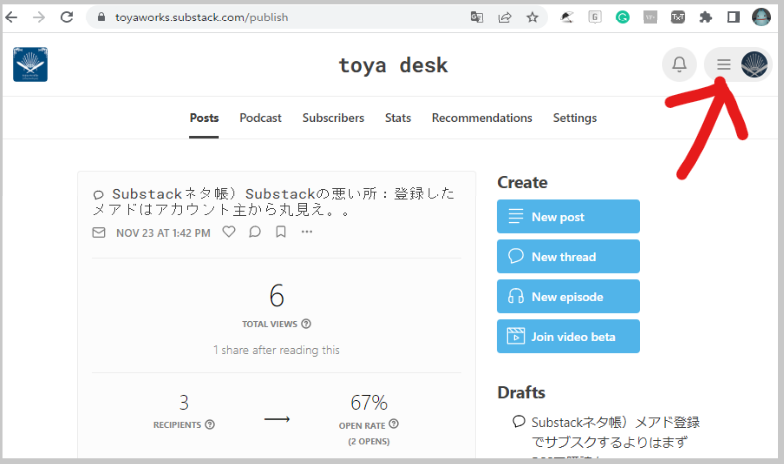This screenshot has height=464, width=784.
Task: Switch to the Podcast tab
Action: pyautogui.click(x=260, y=118)
